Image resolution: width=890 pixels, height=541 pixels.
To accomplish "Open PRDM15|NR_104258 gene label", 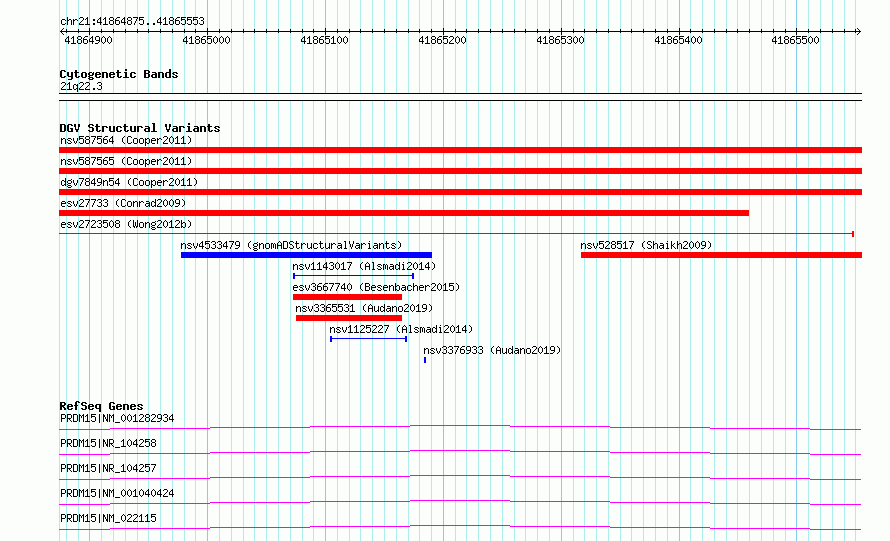I will (x=108, y=443).
